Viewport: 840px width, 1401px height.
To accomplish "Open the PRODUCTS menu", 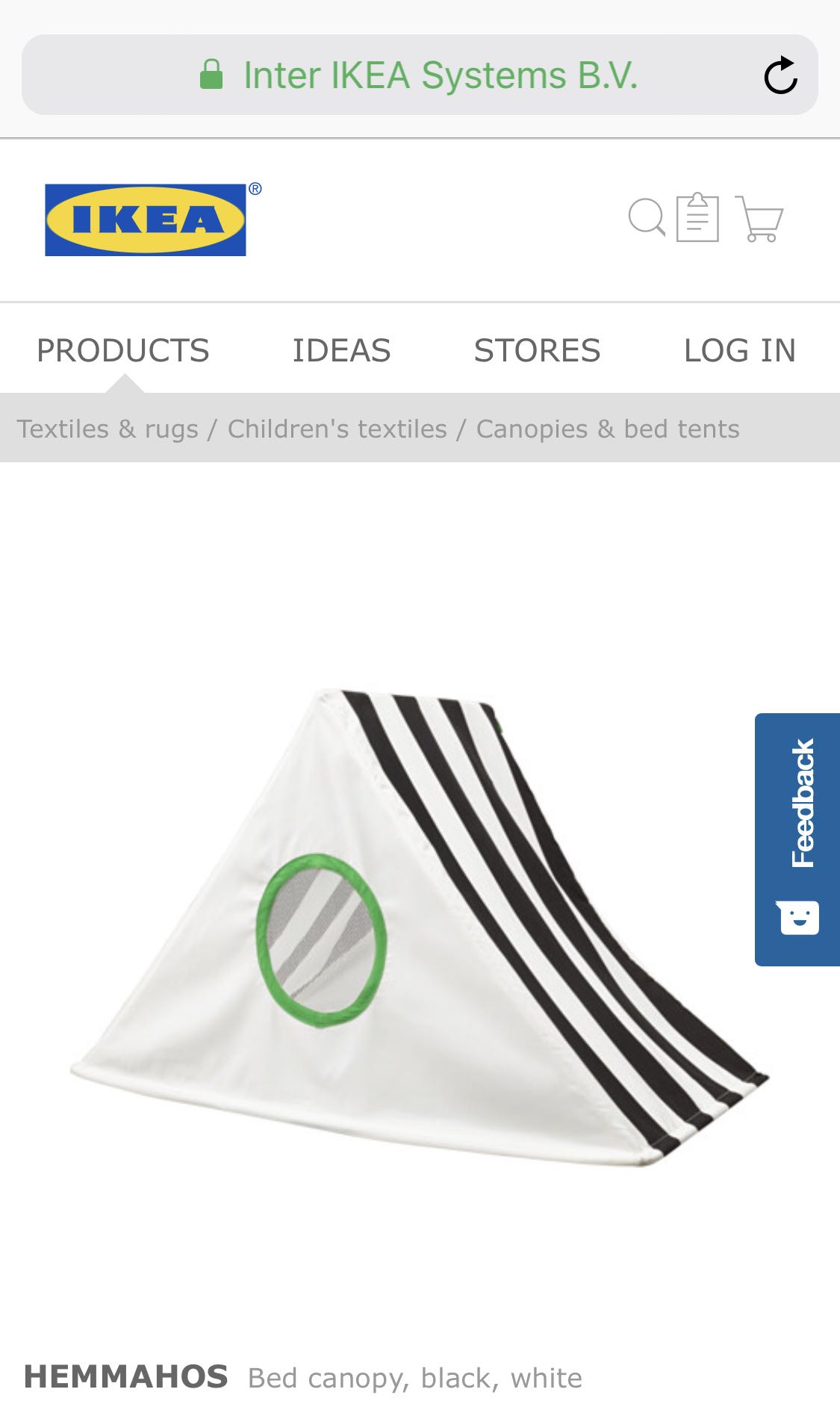I will pyautogui.click(x=123, y=350).
